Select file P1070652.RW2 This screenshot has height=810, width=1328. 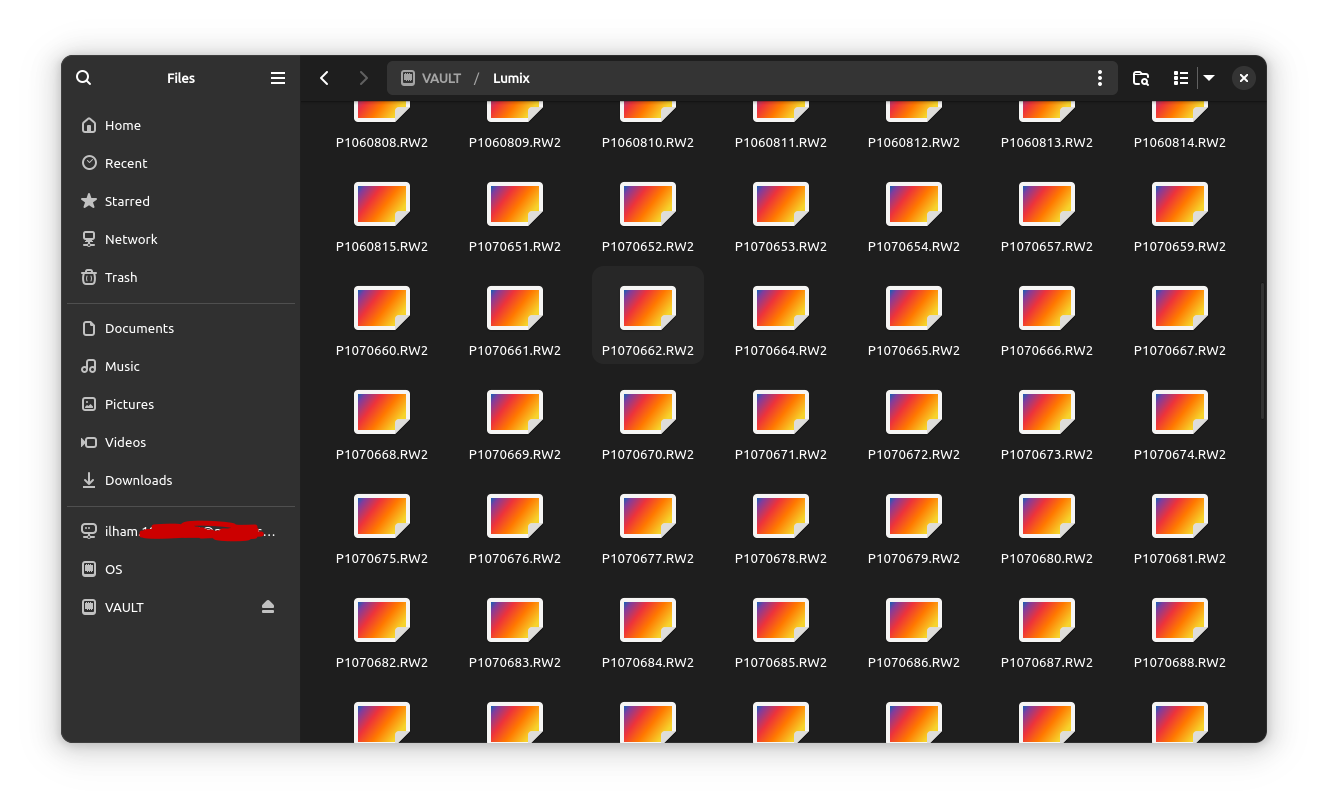pos(648,217)
